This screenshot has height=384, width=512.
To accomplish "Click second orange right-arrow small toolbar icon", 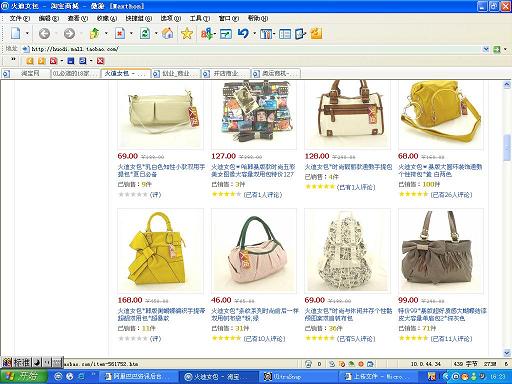I will click(x=42, y=61).
